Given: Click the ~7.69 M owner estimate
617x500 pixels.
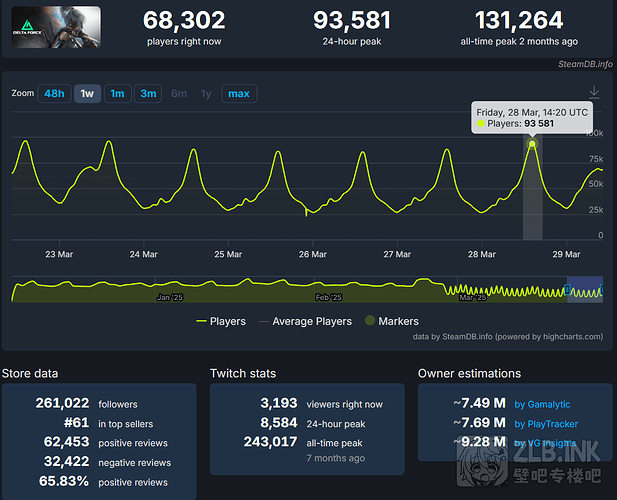Looking at the screenshot, I should pos(479,423).
